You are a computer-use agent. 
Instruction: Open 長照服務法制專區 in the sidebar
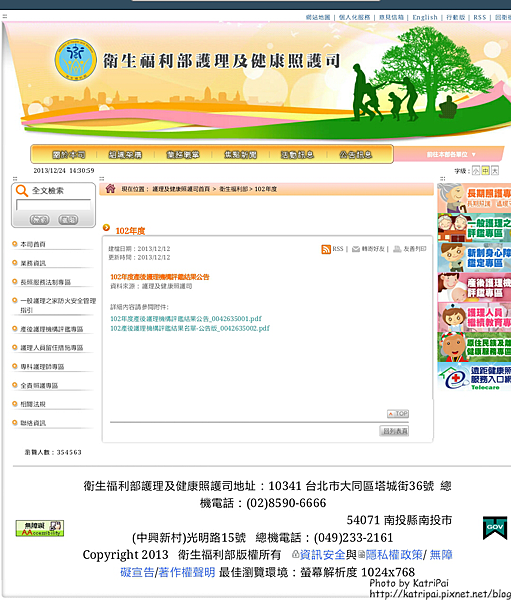[x=46, y=282]
